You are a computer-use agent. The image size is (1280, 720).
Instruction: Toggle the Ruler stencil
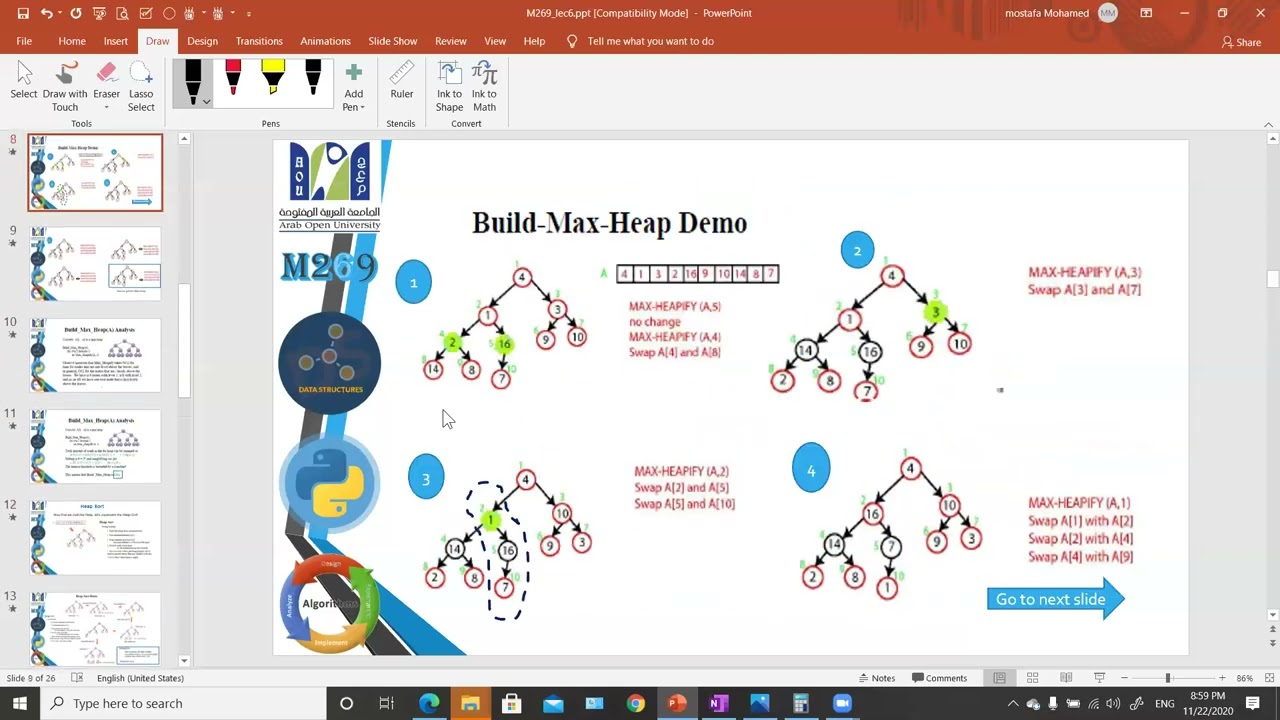coord(401,81)
